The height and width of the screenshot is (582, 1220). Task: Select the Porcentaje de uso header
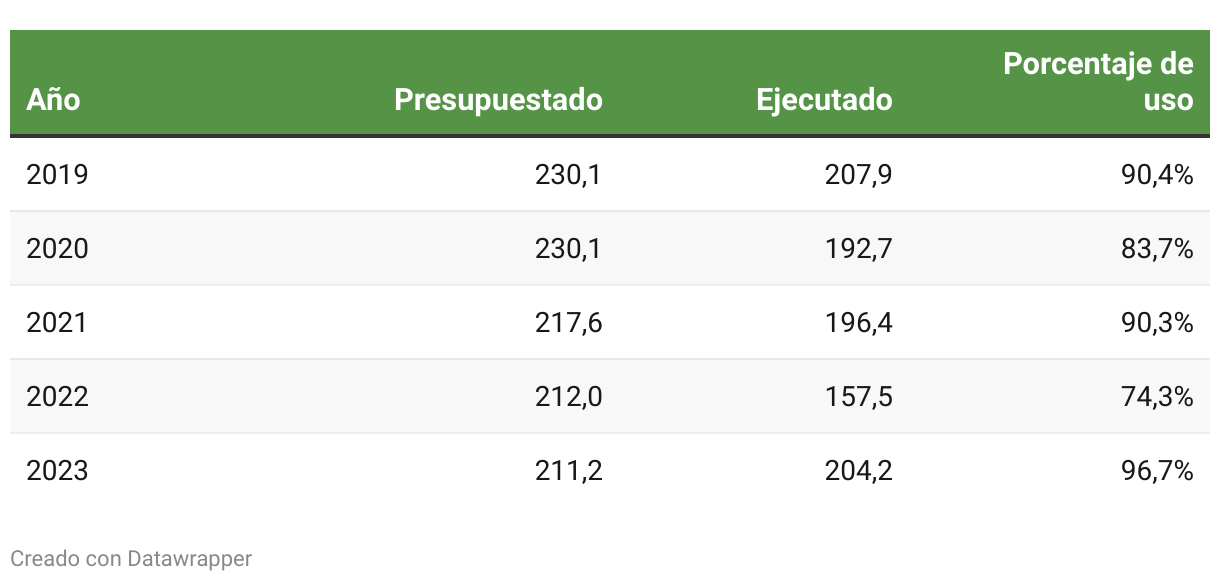pos(1098,82)
